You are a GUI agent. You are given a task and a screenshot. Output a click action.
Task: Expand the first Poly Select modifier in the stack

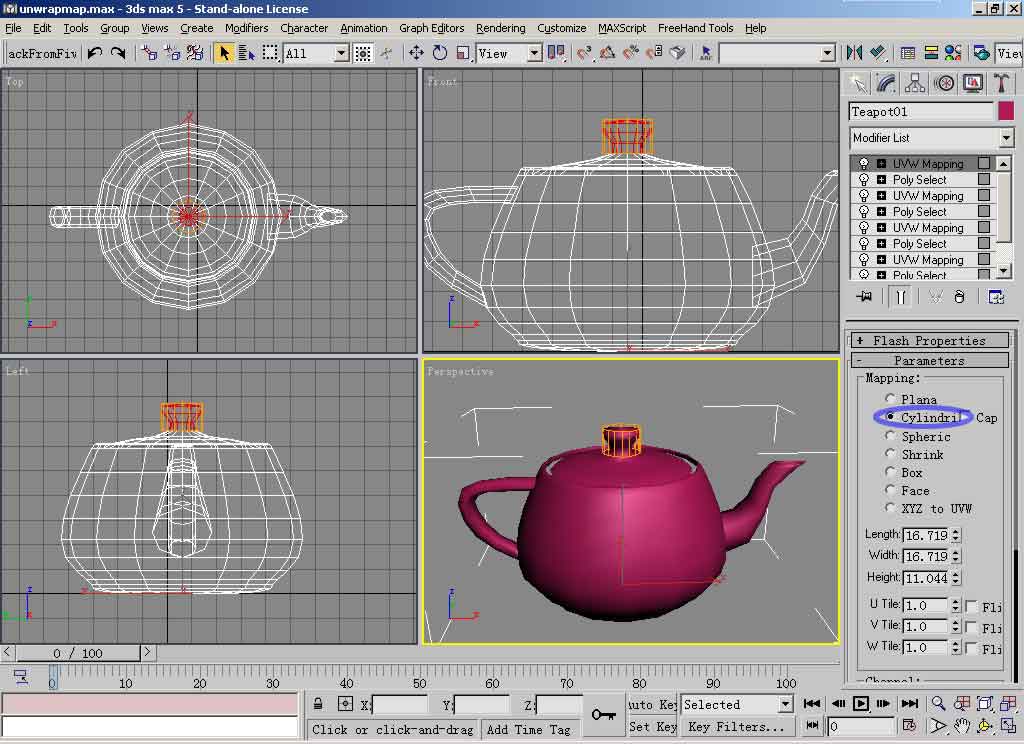[x=881, y=180]
